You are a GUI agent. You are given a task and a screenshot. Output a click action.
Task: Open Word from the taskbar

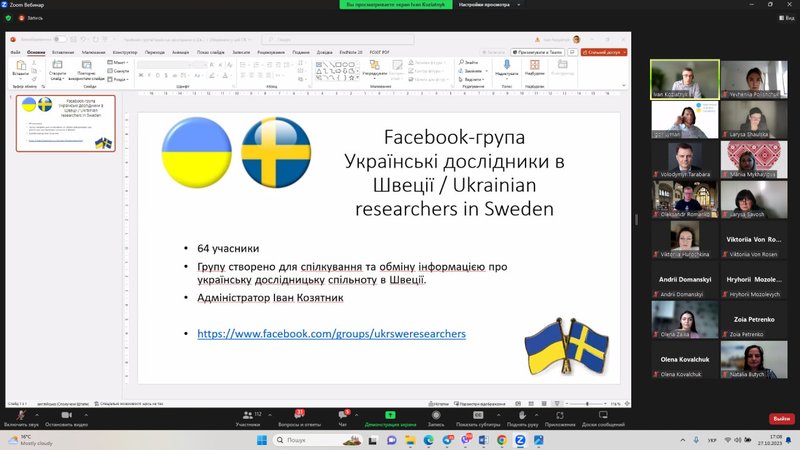pyautogui.click(x=483, y=440)
